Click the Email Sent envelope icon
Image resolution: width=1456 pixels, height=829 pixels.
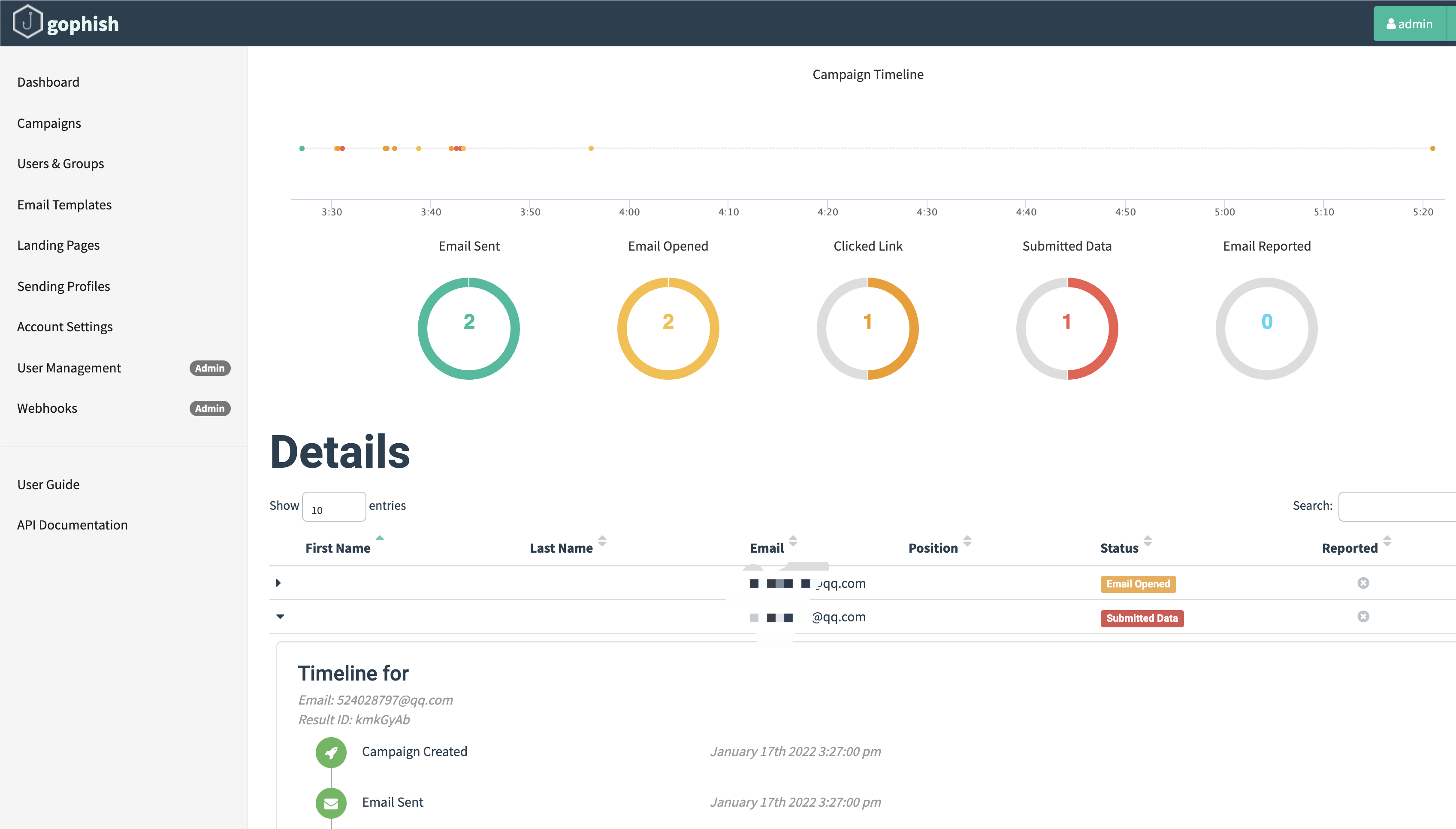(x=331, y=803)
